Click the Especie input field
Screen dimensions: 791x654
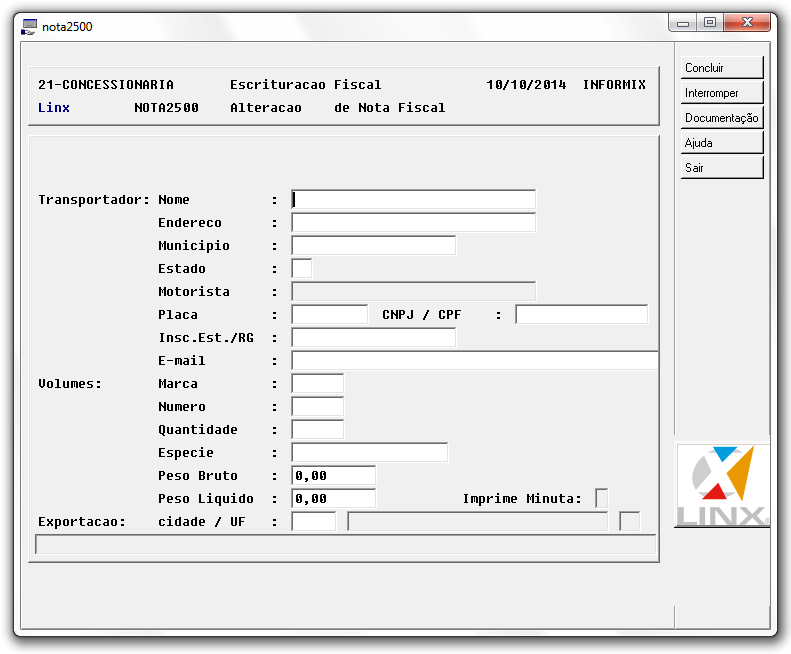click(x=369, y=452)
